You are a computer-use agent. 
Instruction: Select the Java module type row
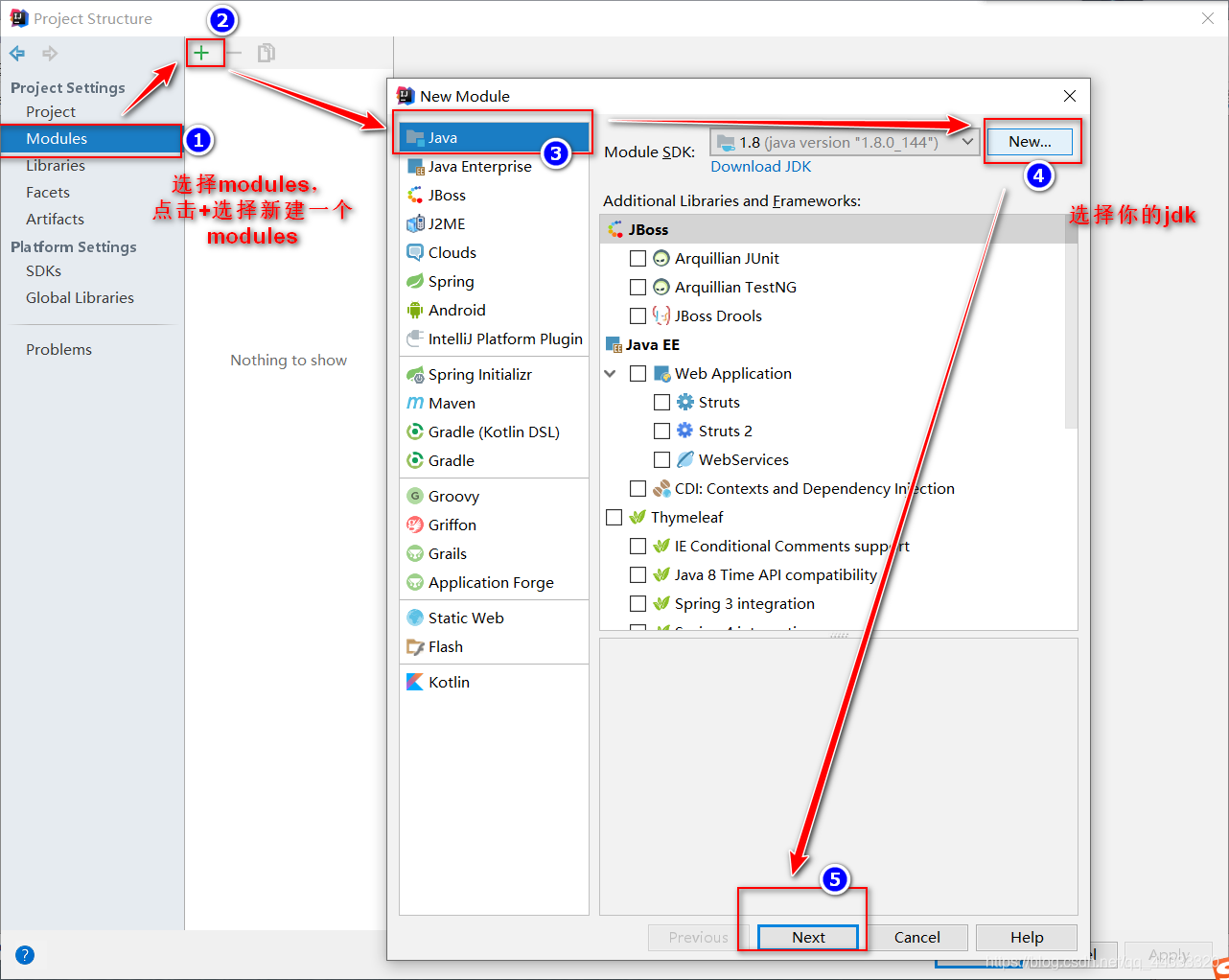point(494,137)
